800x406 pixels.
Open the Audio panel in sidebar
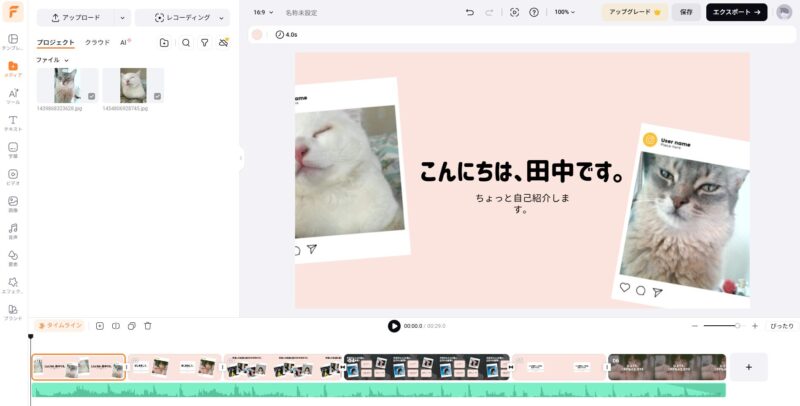coord(13,231)
